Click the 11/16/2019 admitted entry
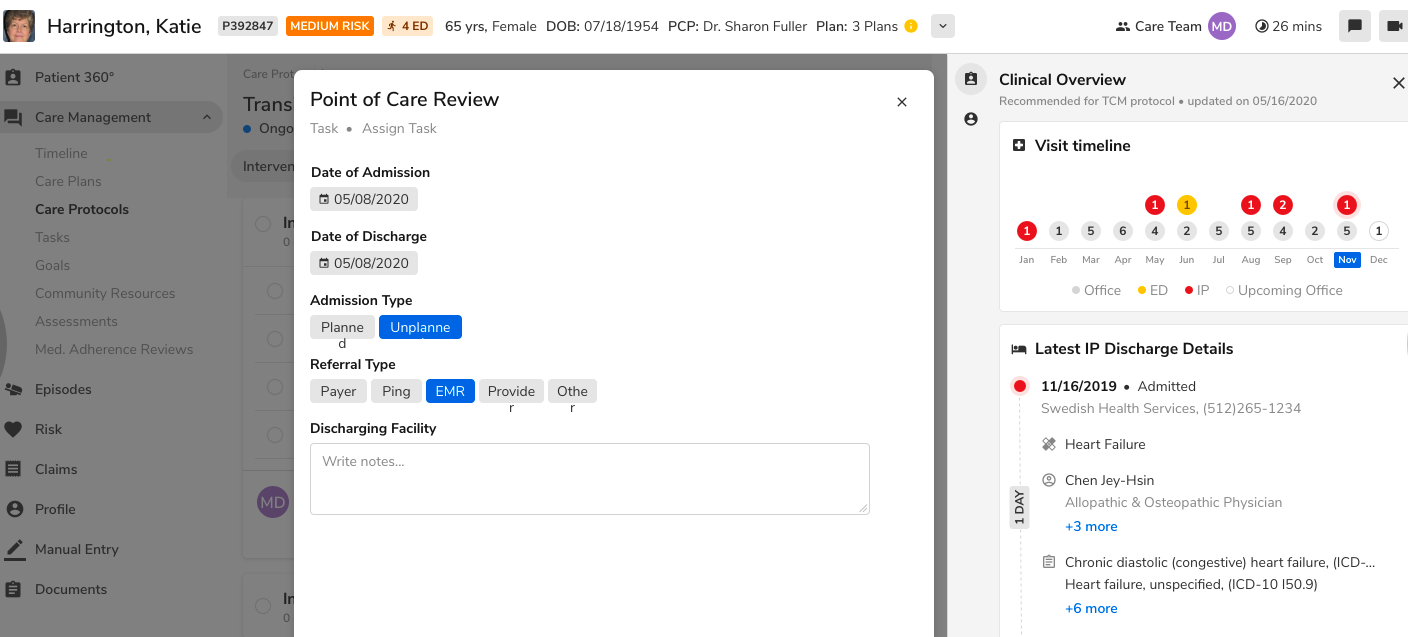The image size is (1408, 637). [x=1118, y=386]
